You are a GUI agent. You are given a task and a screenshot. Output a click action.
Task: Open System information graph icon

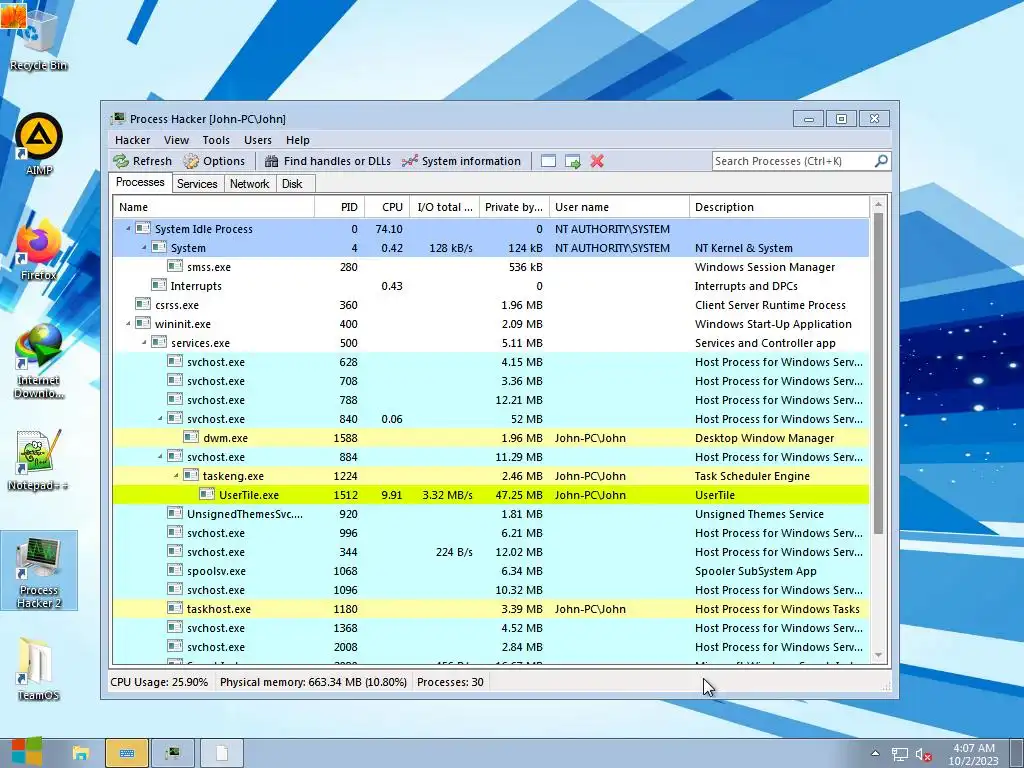(409, 161)
